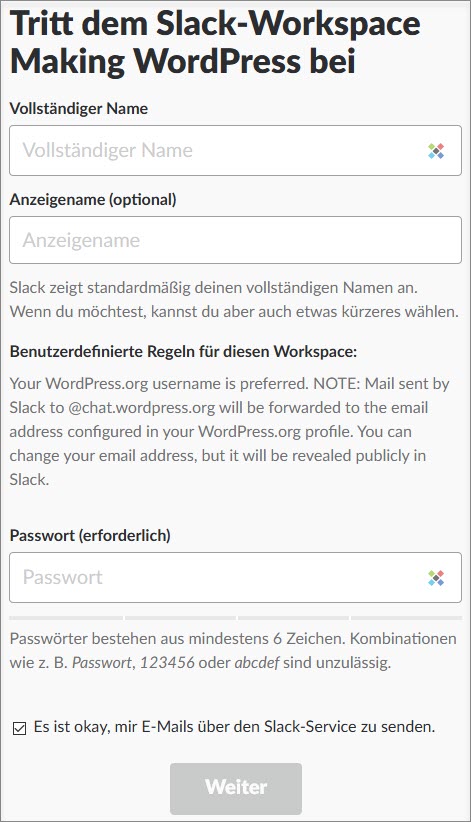Click 'Benutzerdefinierte Regeln für diesen Workspace' heading

183,351
